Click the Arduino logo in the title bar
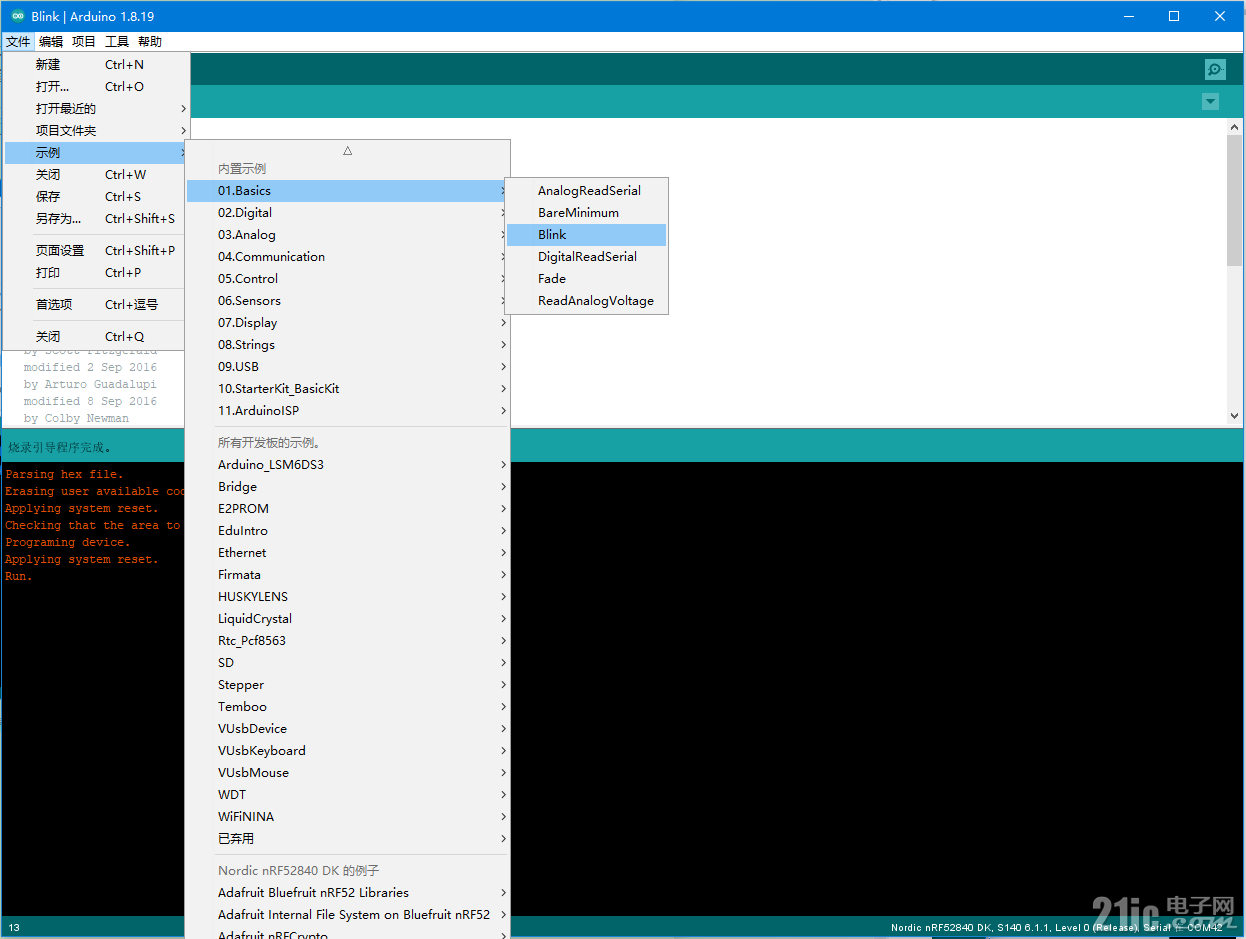 pos(18,16)
